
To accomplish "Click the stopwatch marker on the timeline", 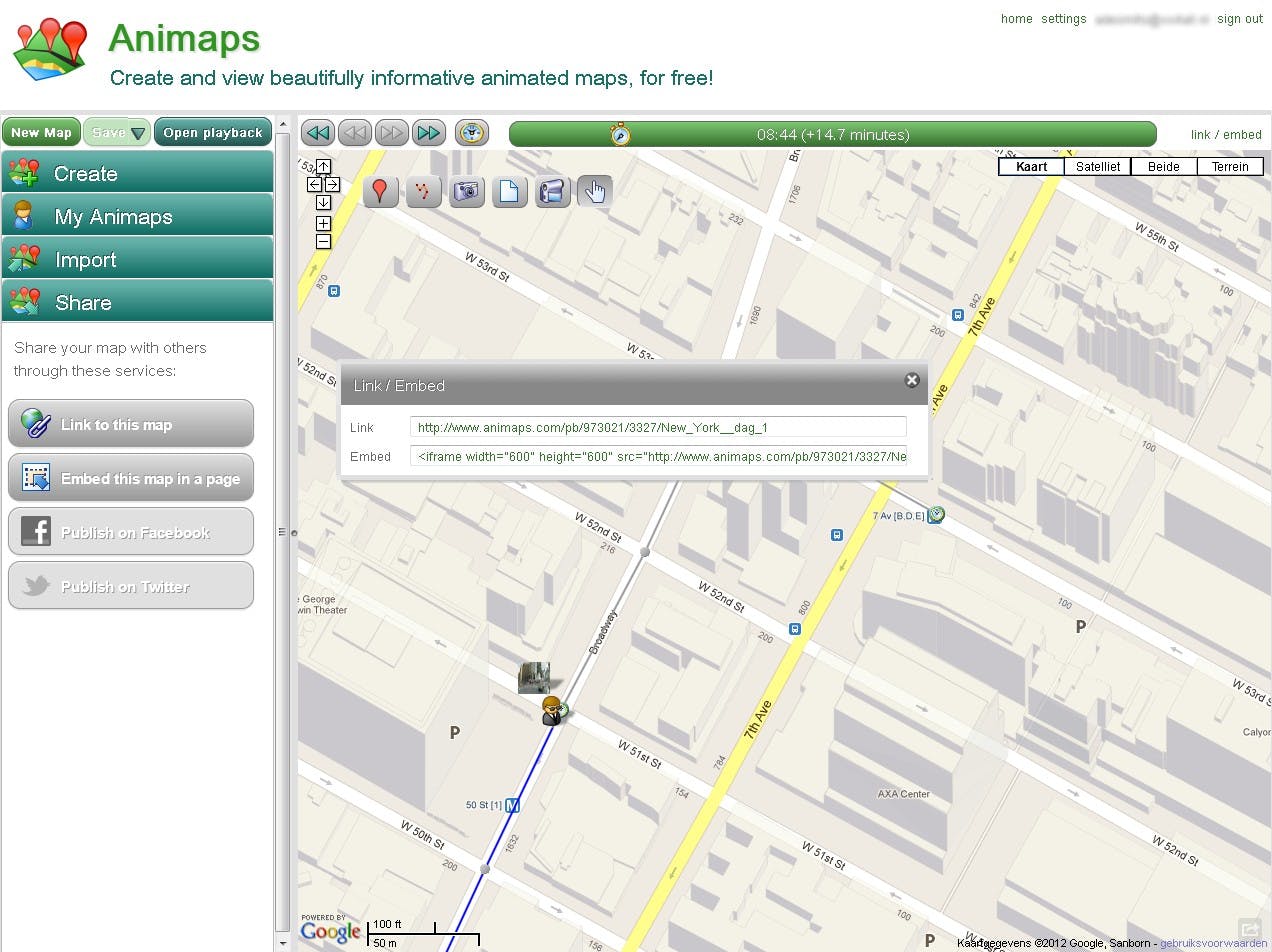I will click(x=621, y=134).
